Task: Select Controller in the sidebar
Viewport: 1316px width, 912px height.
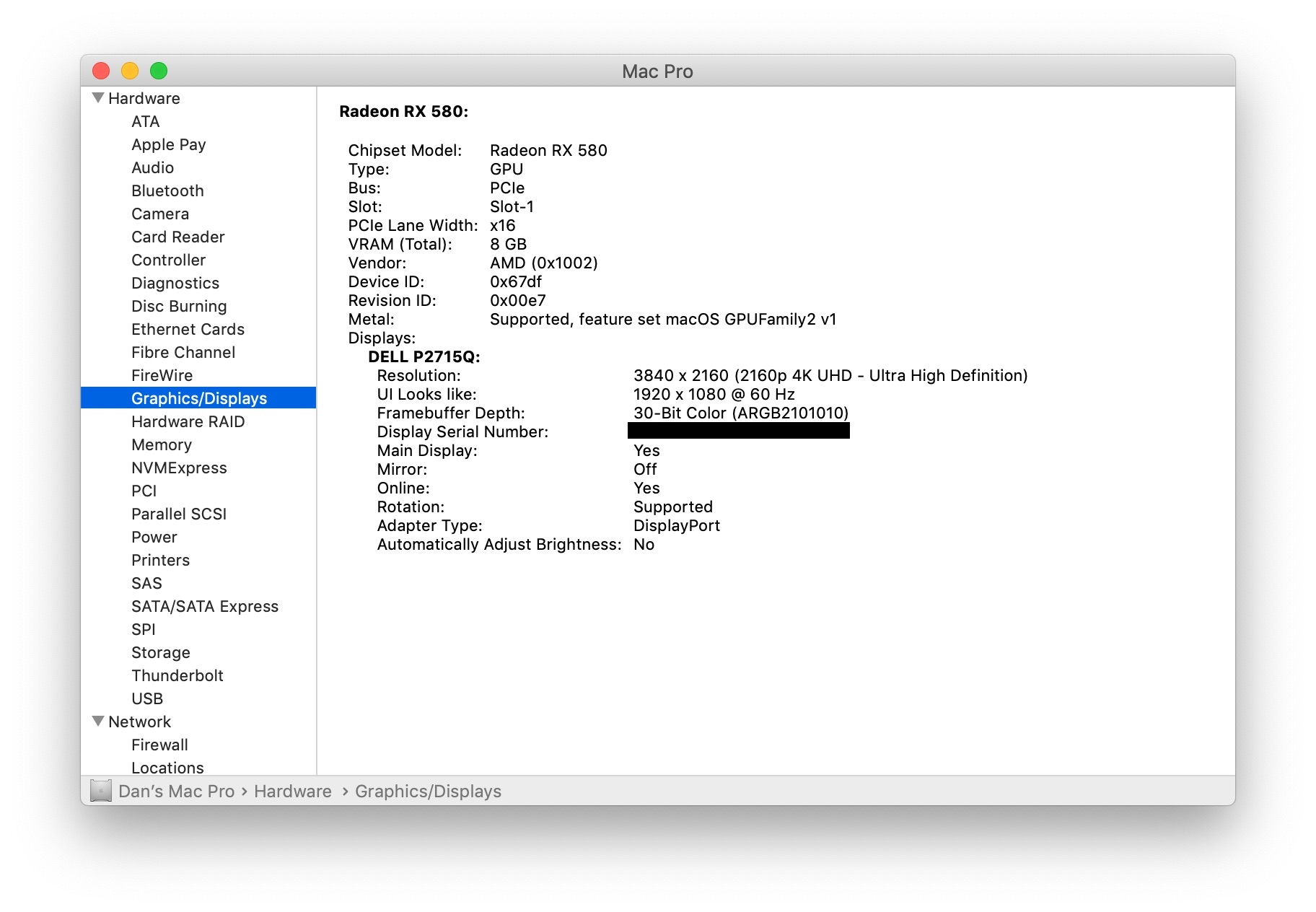Action: 168,260
